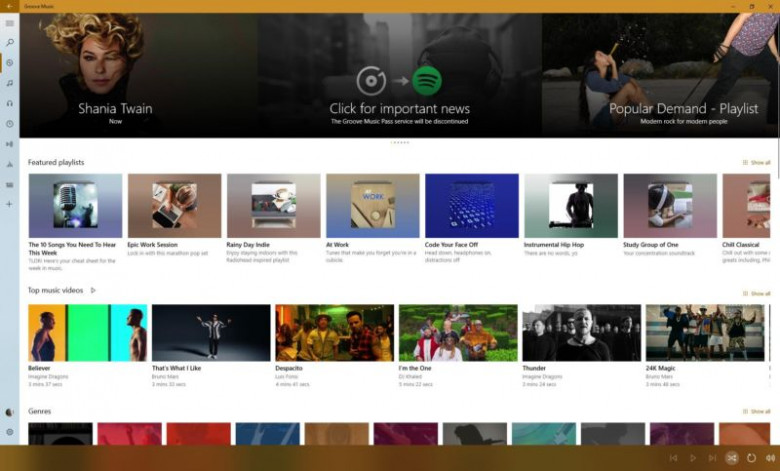Viewport: 780px width, 471px height.
Task: Open Now Playing via the equalizer bars icon
Action: (10, 144)
